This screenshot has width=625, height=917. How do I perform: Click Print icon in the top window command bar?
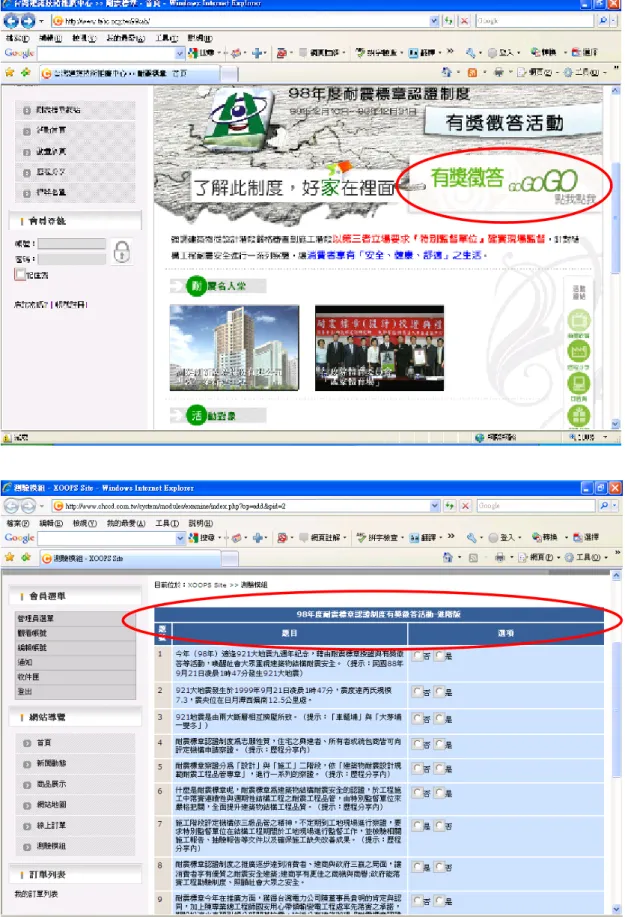tap(499, 73)
